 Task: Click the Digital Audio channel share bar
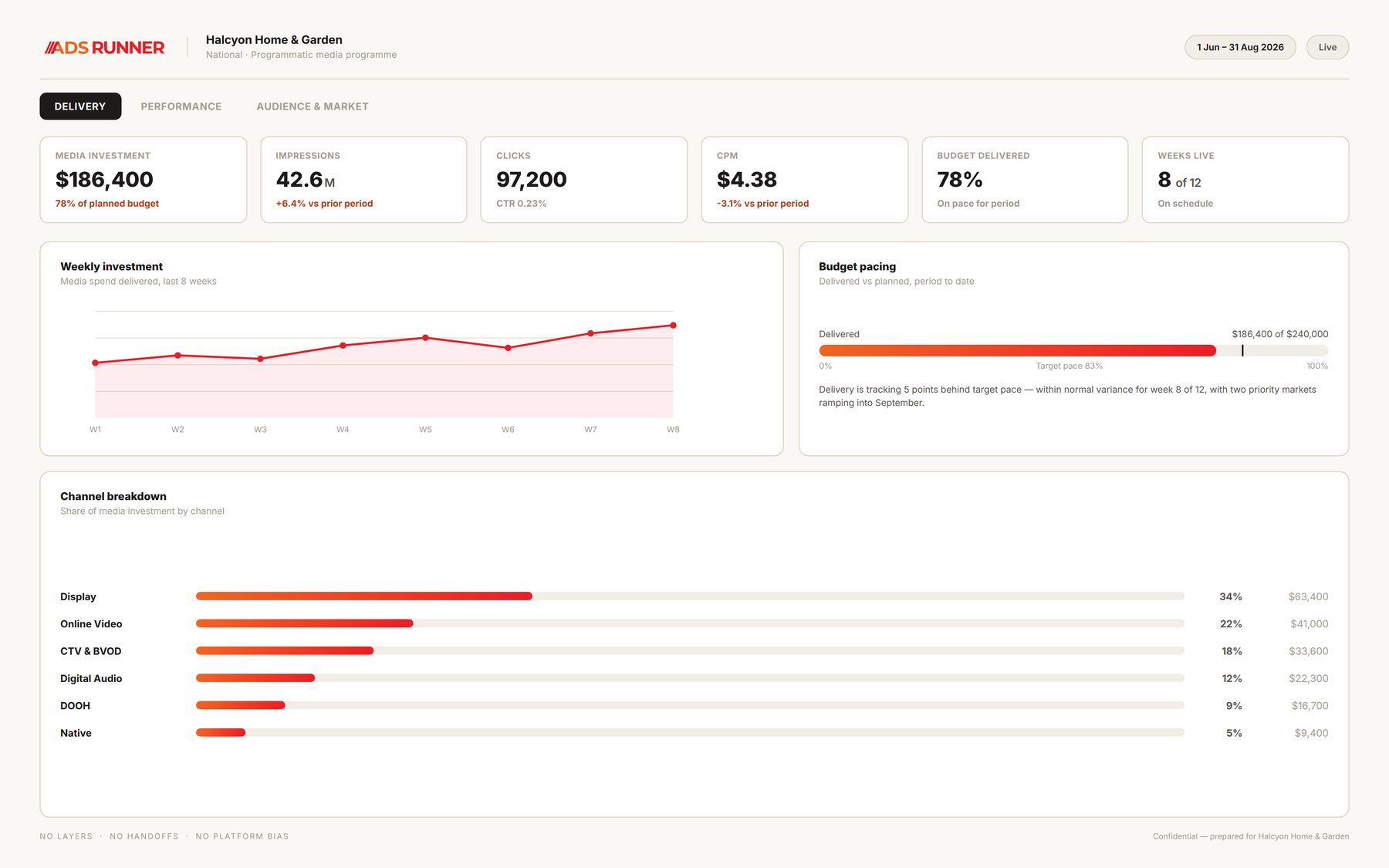(x=690, y=678)
